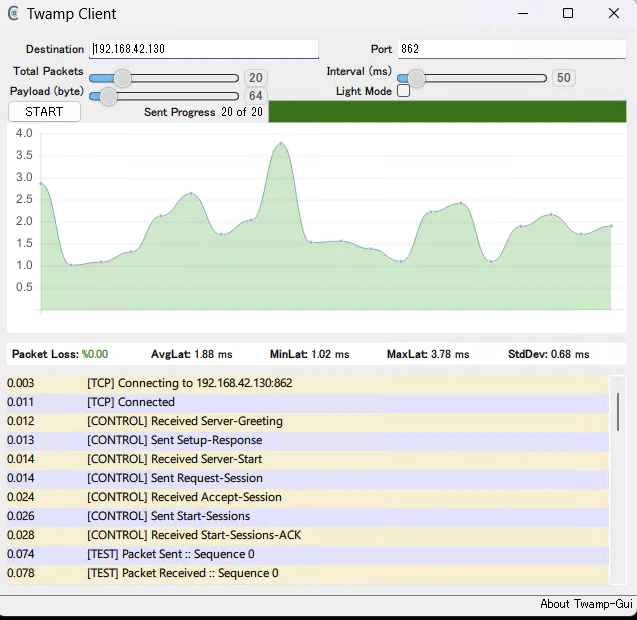Click the Interval value box 50
The height and width of the screenshot is (620, 637).
pos(563,78)
